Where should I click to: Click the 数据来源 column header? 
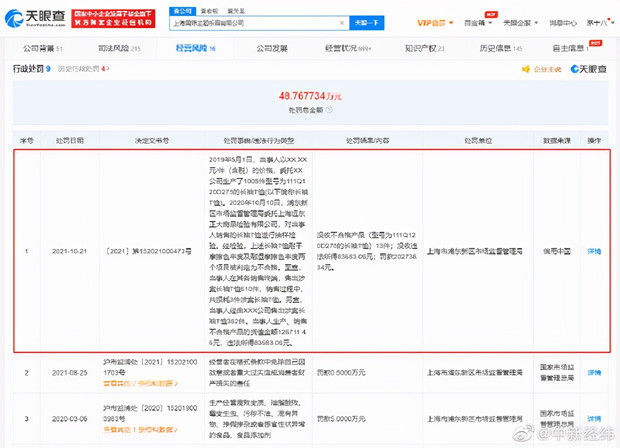tap(557, 140)
